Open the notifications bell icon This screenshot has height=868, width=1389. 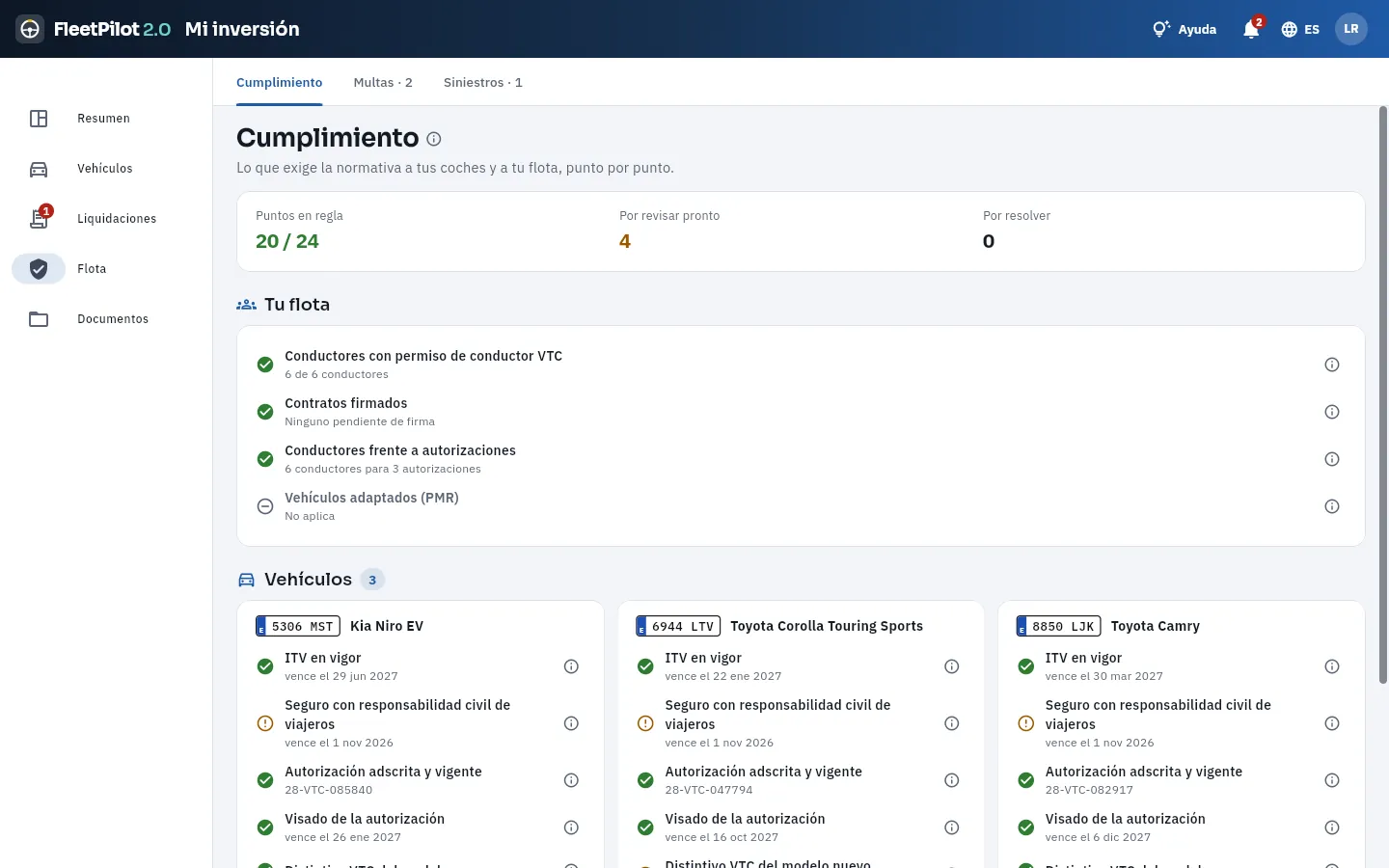[x=1251, y=29]
